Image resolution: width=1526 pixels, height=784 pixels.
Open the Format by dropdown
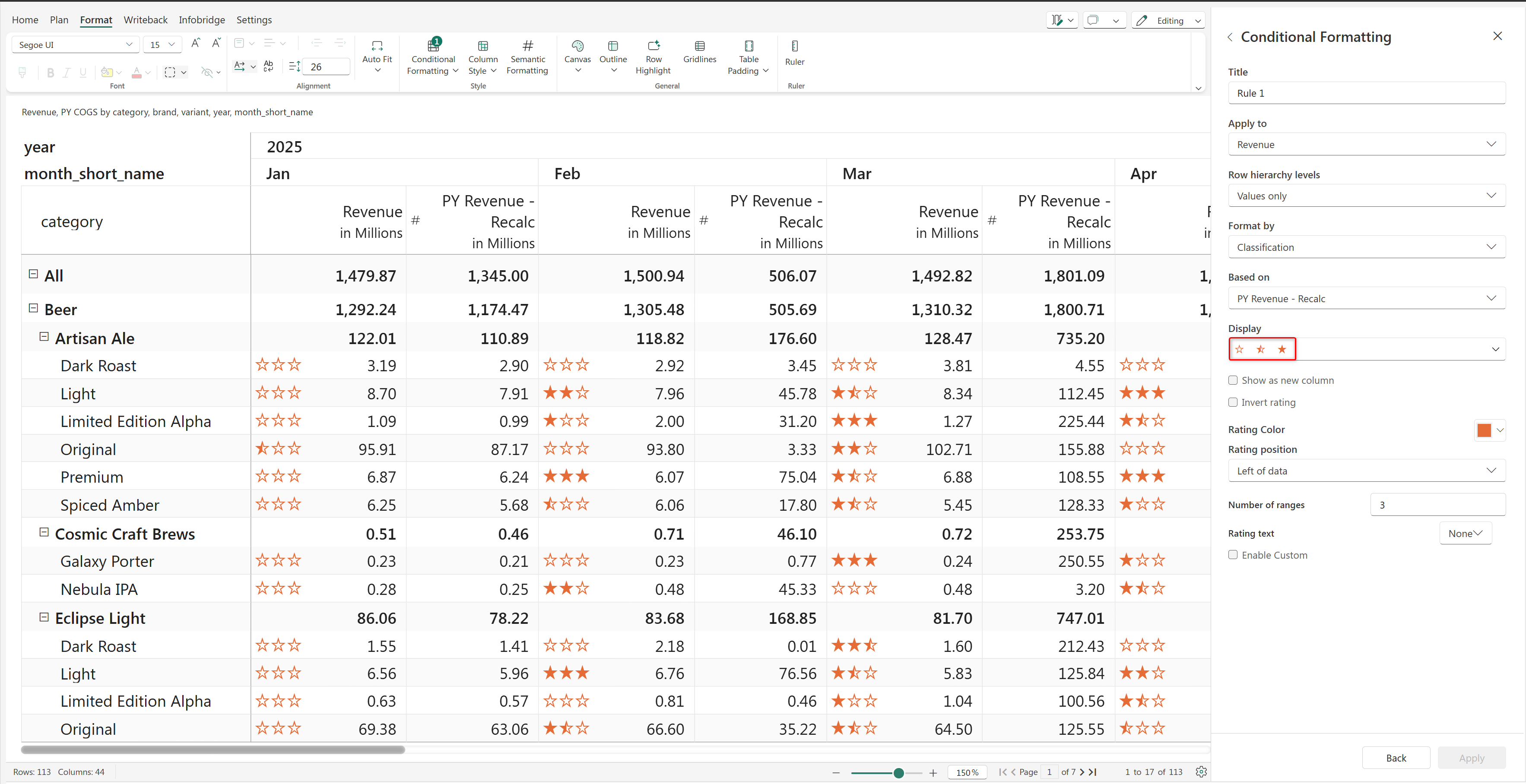(x=1366, y=247)
